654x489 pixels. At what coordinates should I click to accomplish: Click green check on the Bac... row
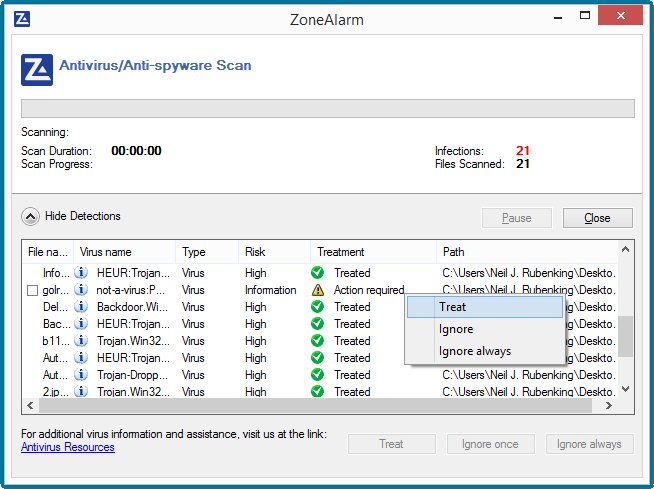tap(317, 324)
